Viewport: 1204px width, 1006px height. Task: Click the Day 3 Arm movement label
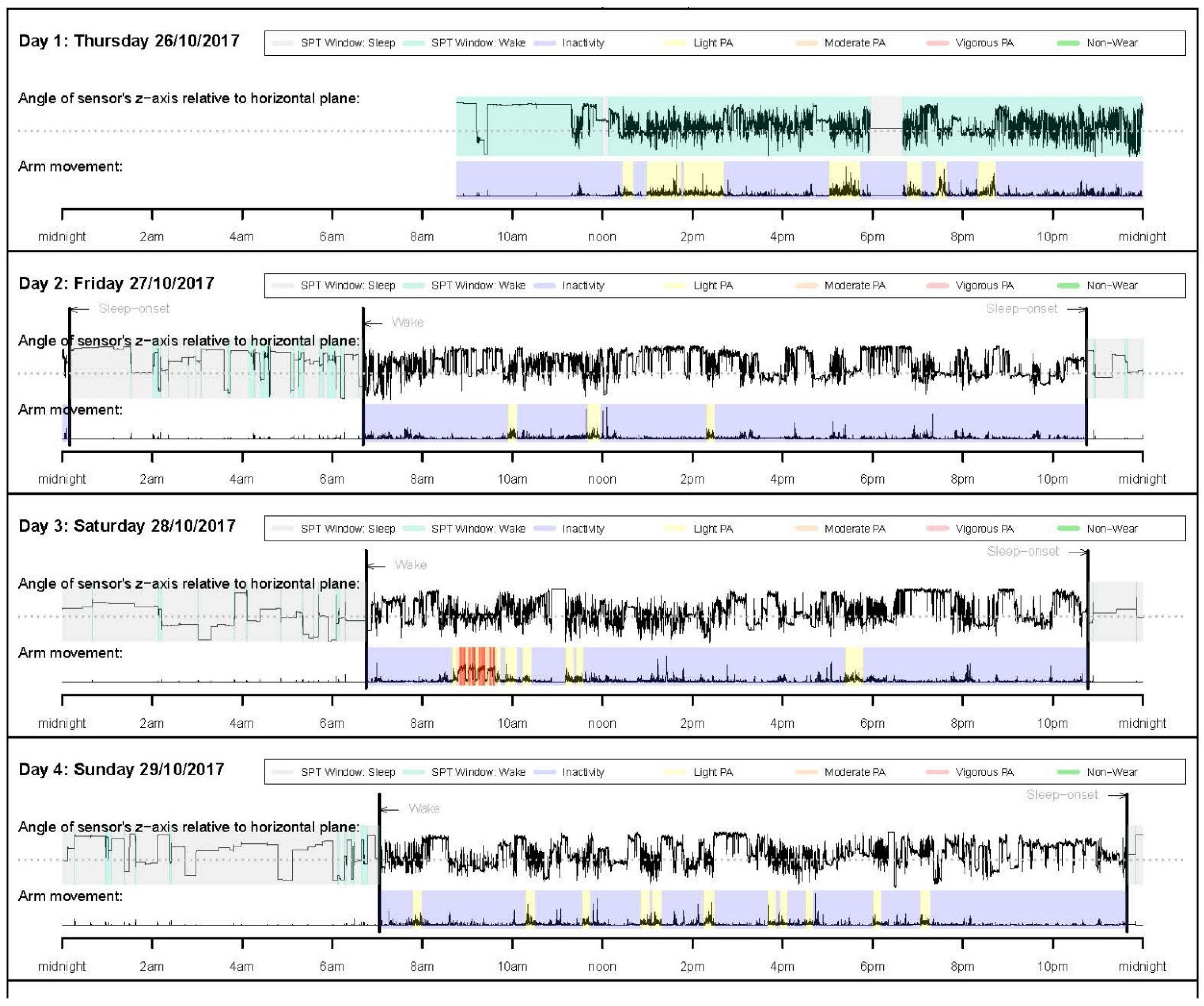tap(71, 653)
